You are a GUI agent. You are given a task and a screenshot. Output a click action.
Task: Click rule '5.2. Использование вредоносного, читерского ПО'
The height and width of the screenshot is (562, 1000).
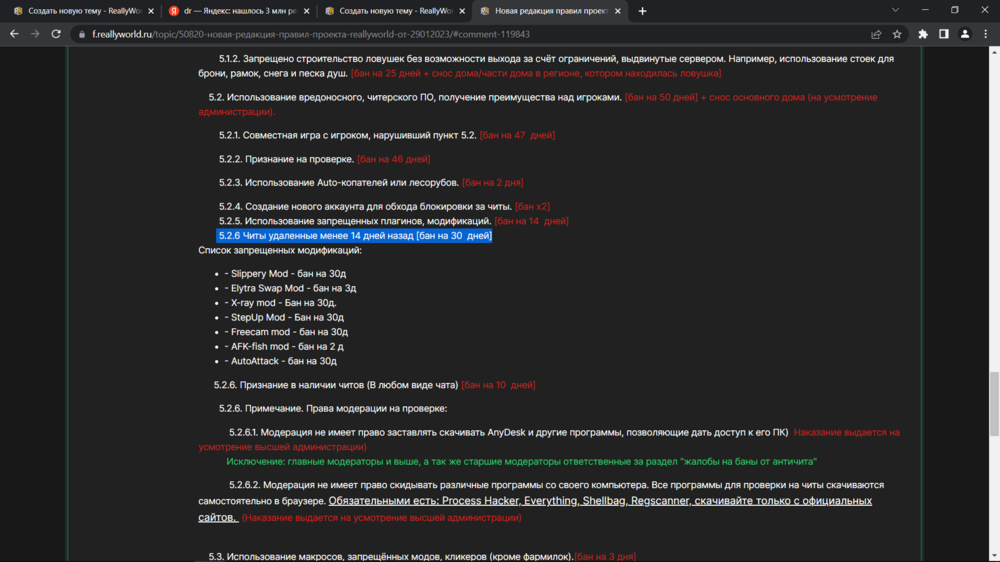point(415,97)
